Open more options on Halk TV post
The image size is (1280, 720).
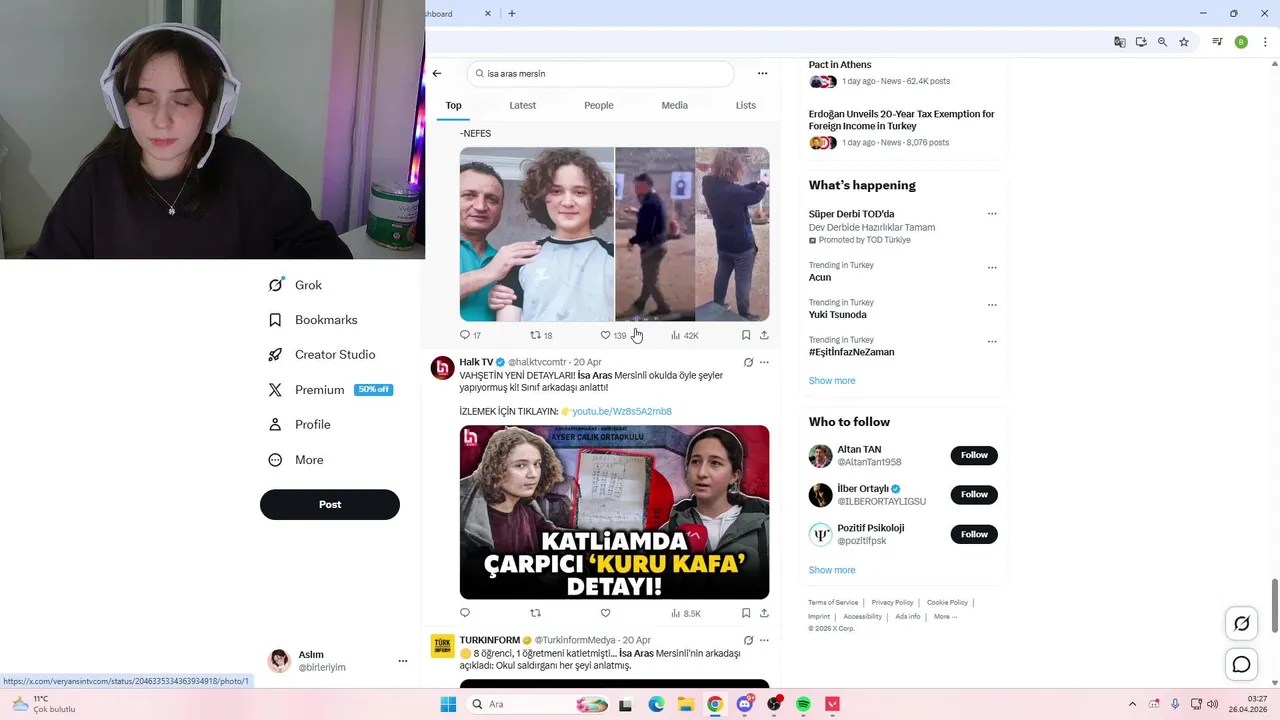764,362
